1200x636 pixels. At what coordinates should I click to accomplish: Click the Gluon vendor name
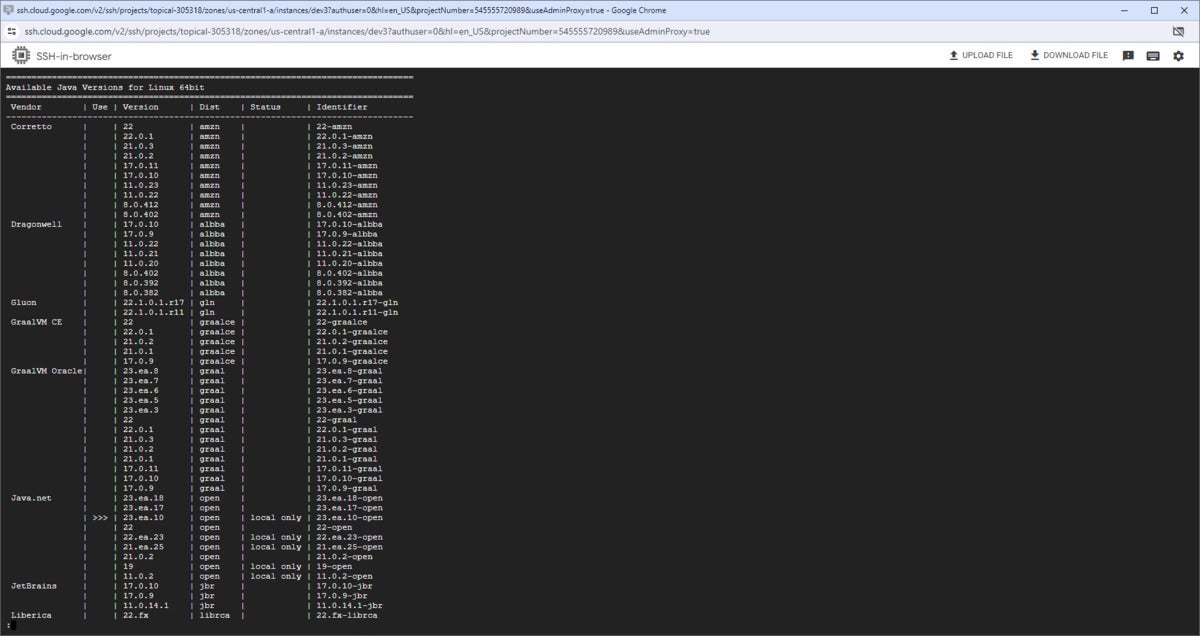(x=24, y=302)
